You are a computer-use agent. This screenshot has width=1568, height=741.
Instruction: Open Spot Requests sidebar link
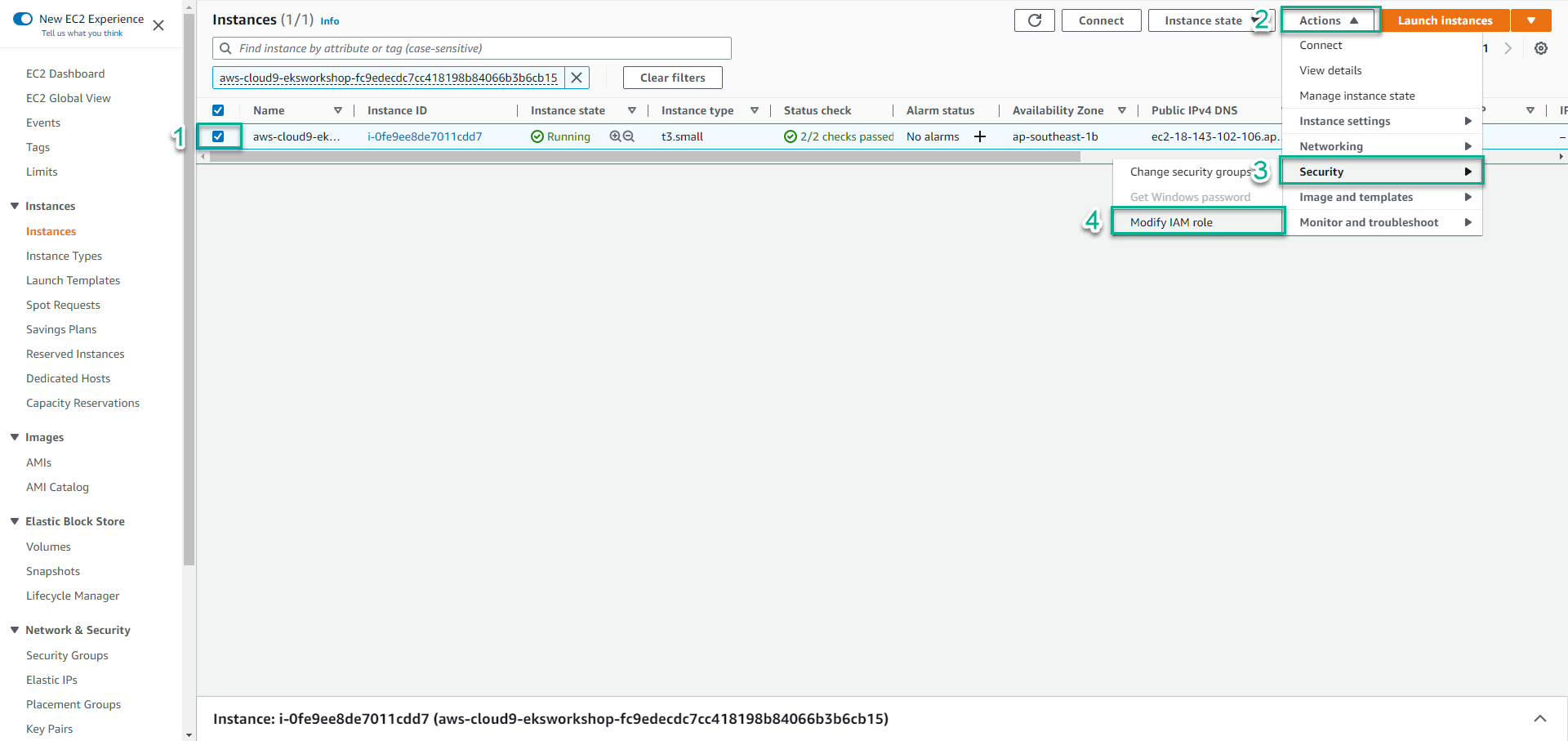pyautogui.click(x=63, y=305)
